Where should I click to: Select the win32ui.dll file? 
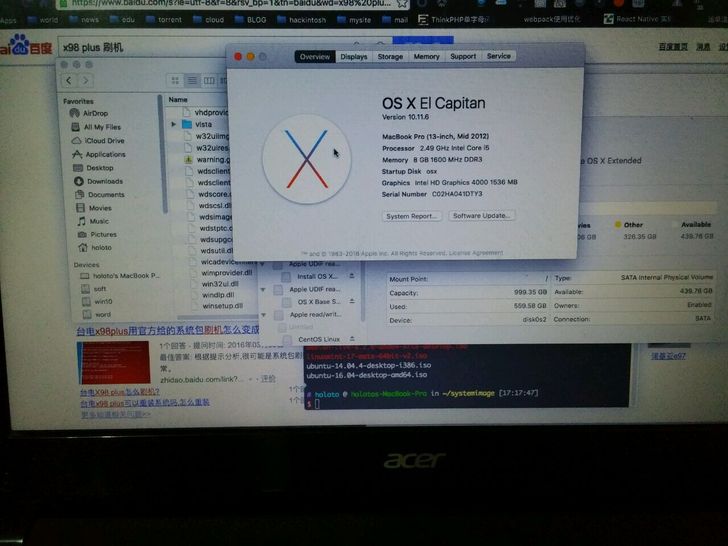click(220, 284)
